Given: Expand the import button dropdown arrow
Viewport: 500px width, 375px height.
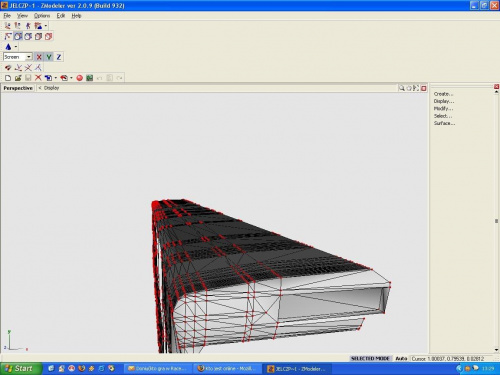Looking at the screenshot, I should pyautogui.click(x=56, y=78).
